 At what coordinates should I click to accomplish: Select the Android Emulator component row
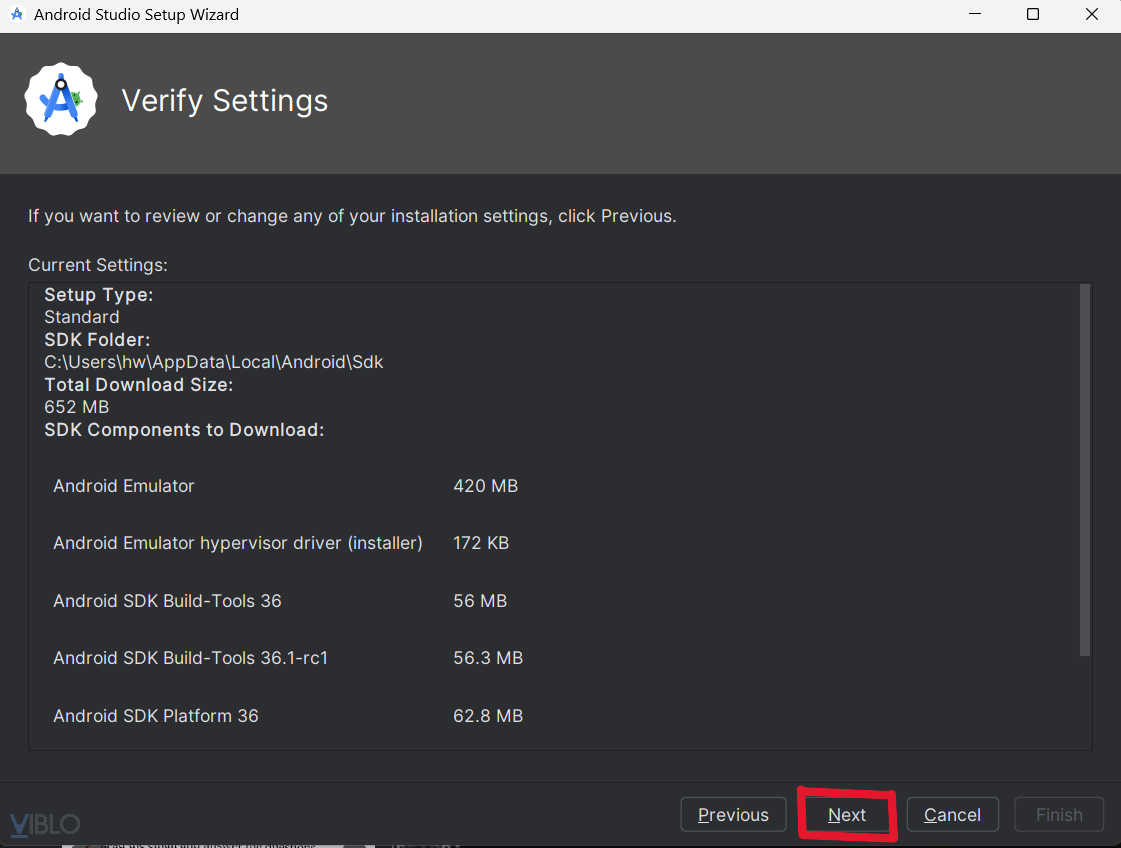pyautogui.click(x=124, y=486)
